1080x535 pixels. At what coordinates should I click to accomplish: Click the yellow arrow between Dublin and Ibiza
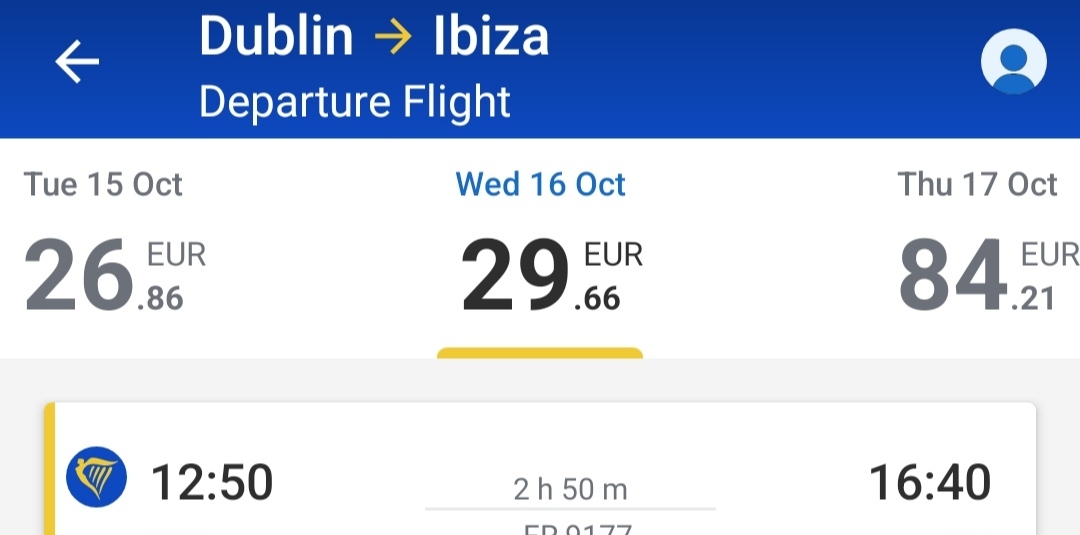(393, 37)
